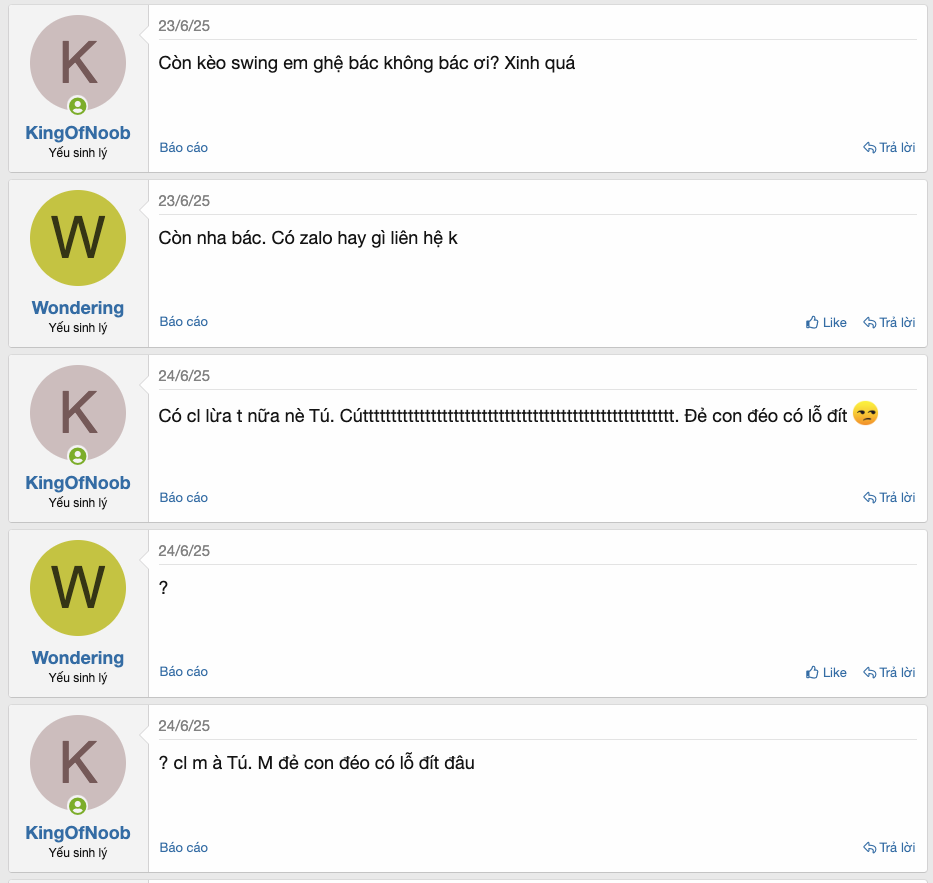Click the K avatar on the last post
Image resolution: width=933 pixels, height=883 pixels.
78,763
